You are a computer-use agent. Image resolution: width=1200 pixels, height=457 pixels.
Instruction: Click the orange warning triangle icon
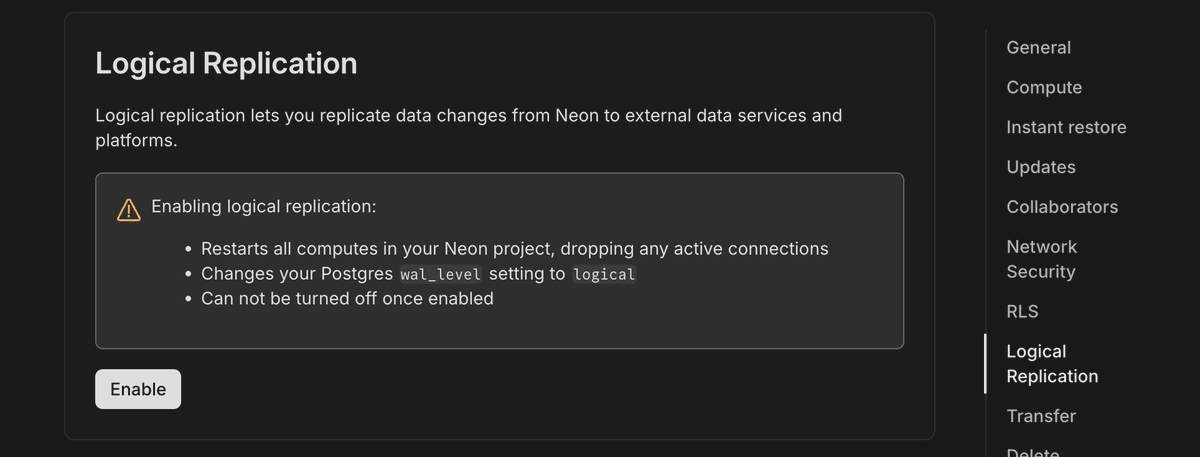128,209
